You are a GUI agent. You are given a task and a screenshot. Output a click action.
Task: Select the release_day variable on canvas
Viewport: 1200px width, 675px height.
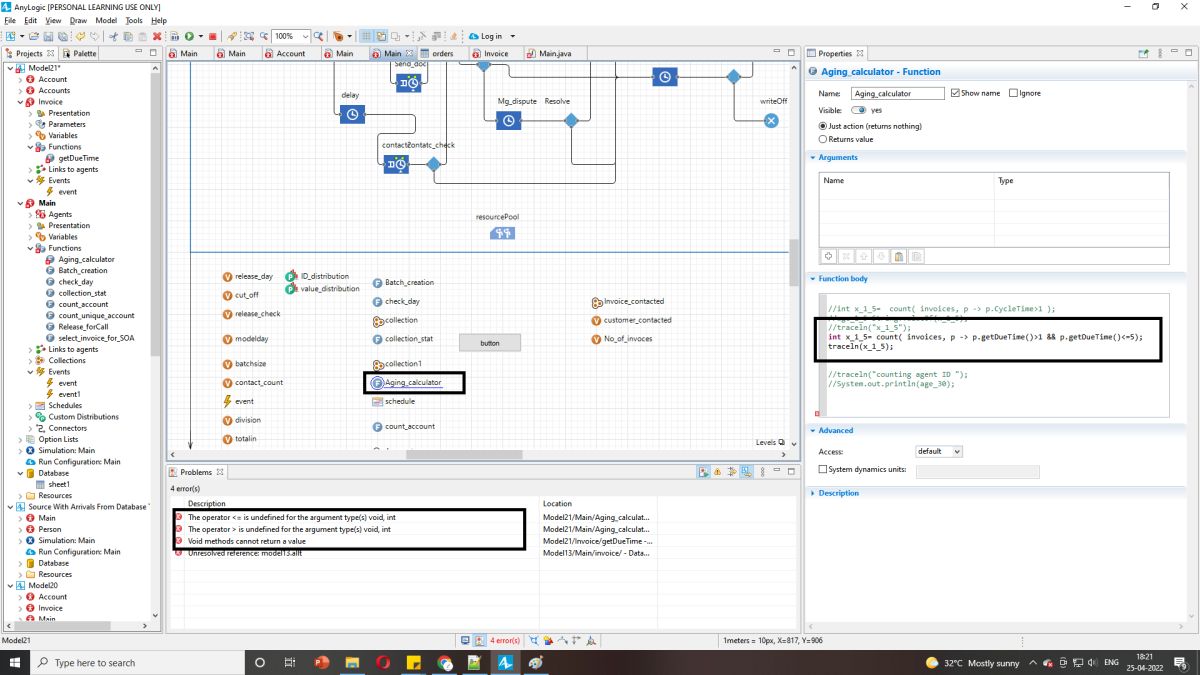(247, 276)
